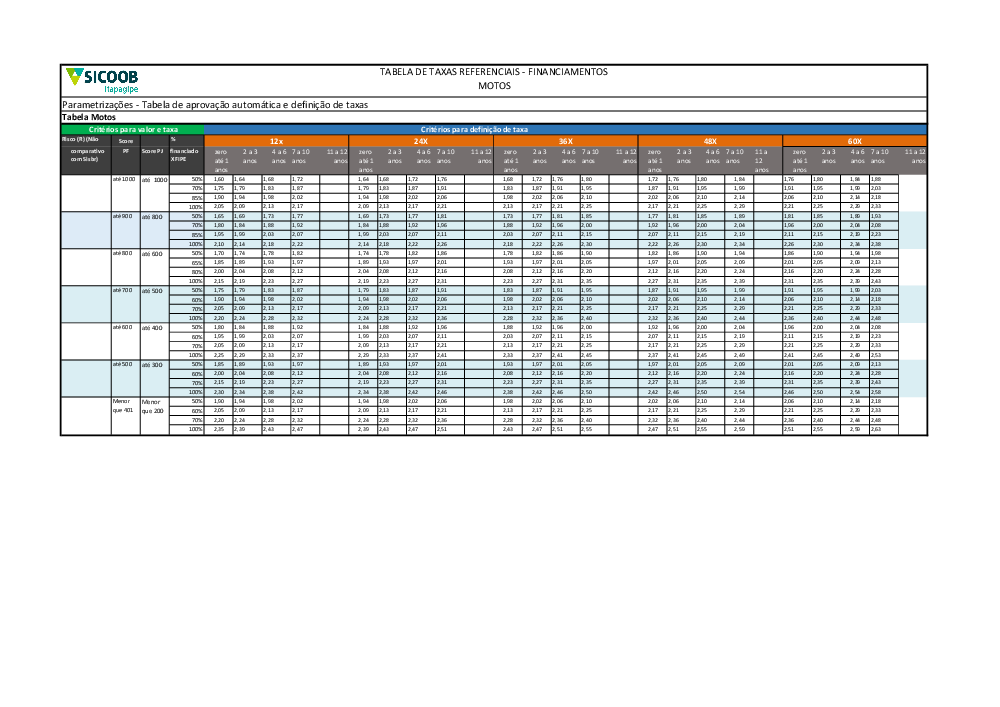1000x707 pixels.
Task: Select the 24X orange column header
Action: click(421, 142)
